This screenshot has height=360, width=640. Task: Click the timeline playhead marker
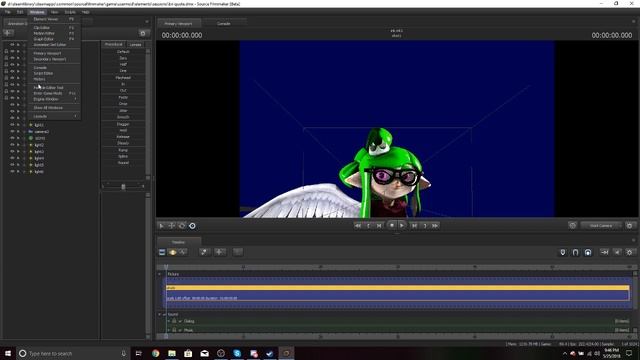click(x=166, y=267)
